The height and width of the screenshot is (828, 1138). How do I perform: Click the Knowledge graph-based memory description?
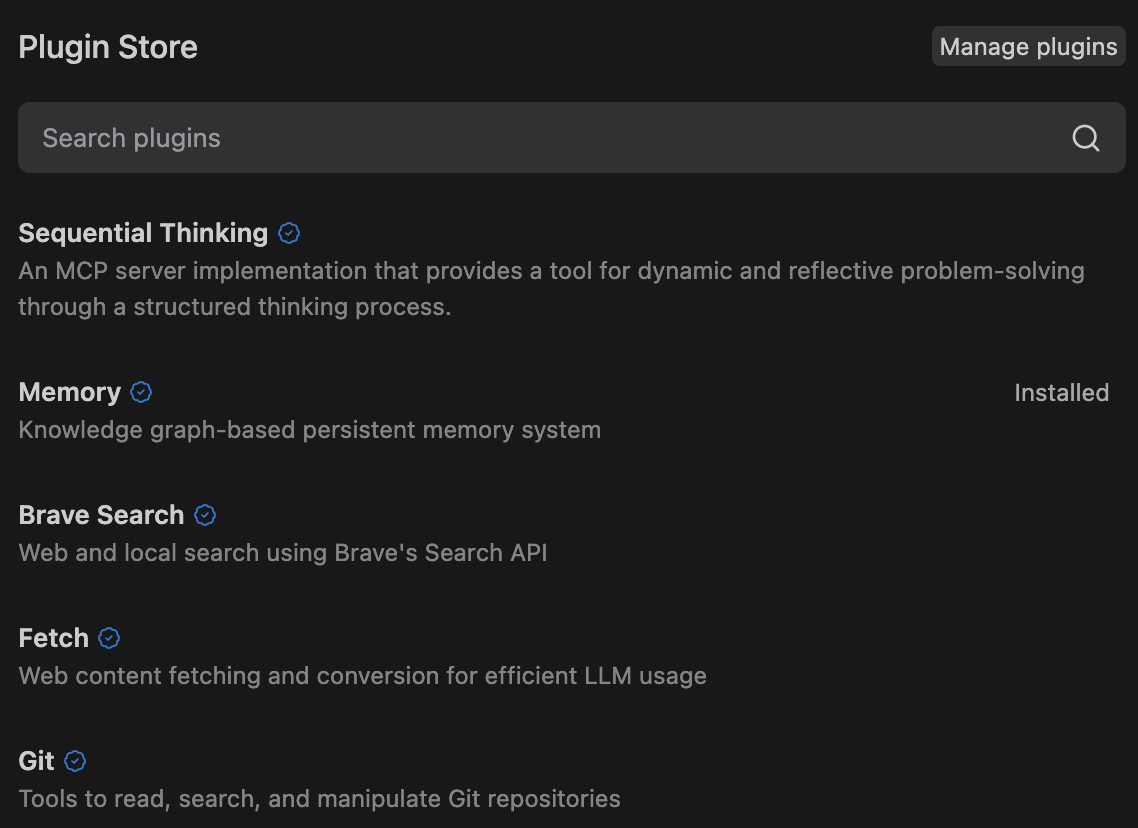coord(310,431)
